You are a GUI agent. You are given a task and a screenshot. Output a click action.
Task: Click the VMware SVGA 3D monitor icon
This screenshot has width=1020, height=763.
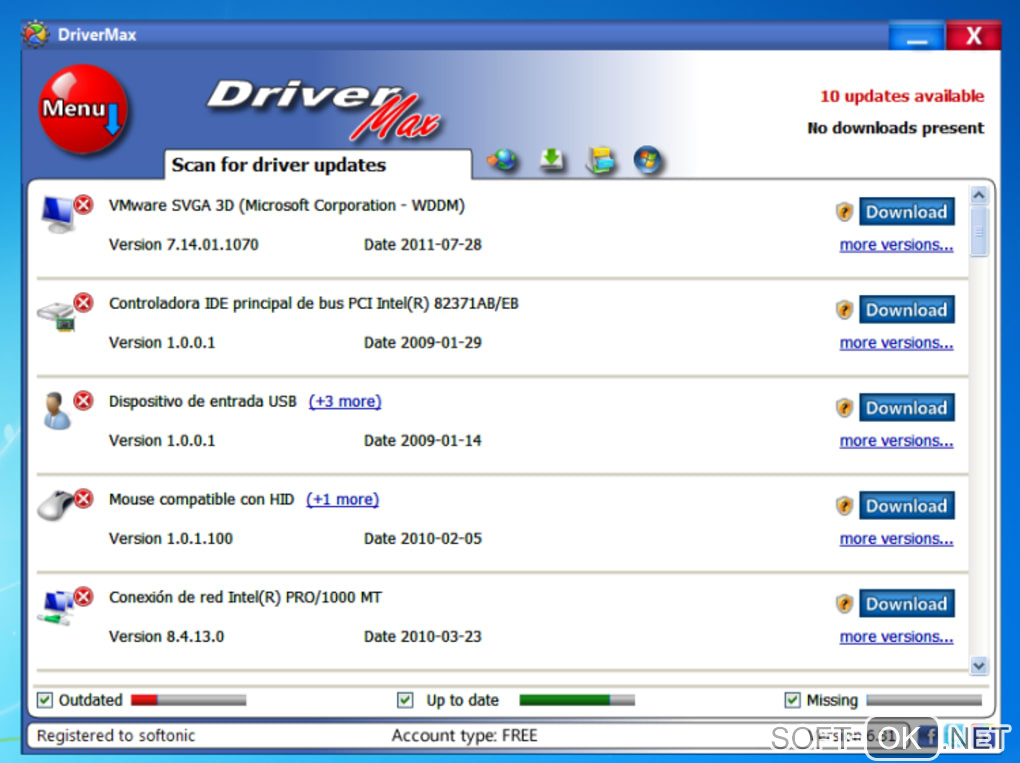(58, 214)
